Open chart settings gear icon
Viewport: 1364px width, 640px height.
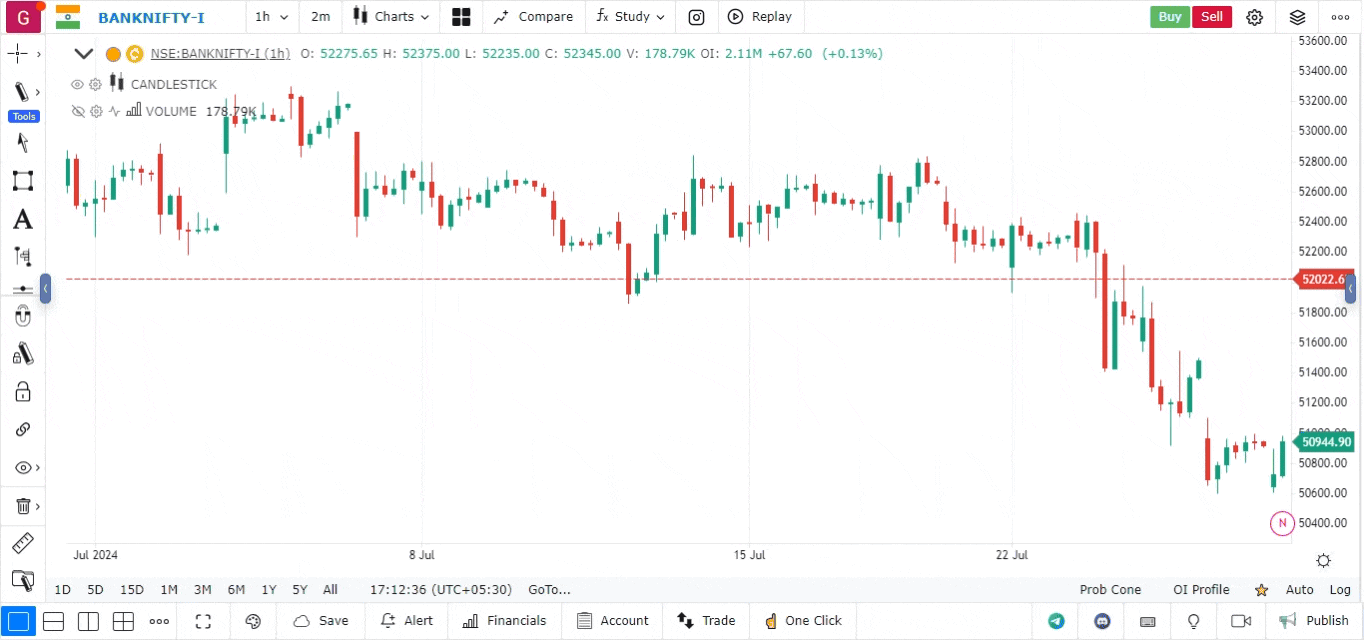point(1255,17)
